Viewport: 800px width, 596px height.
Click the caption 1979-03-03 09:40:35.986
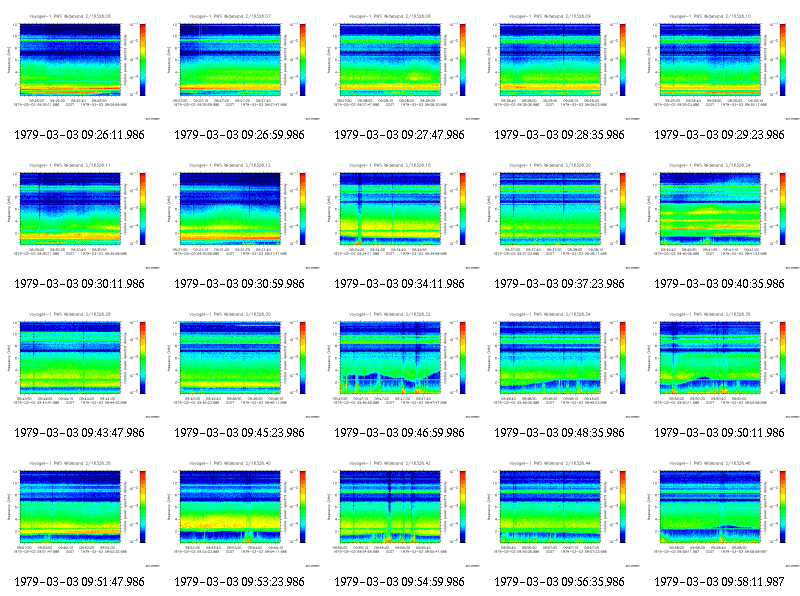click(x=719, y=284)
